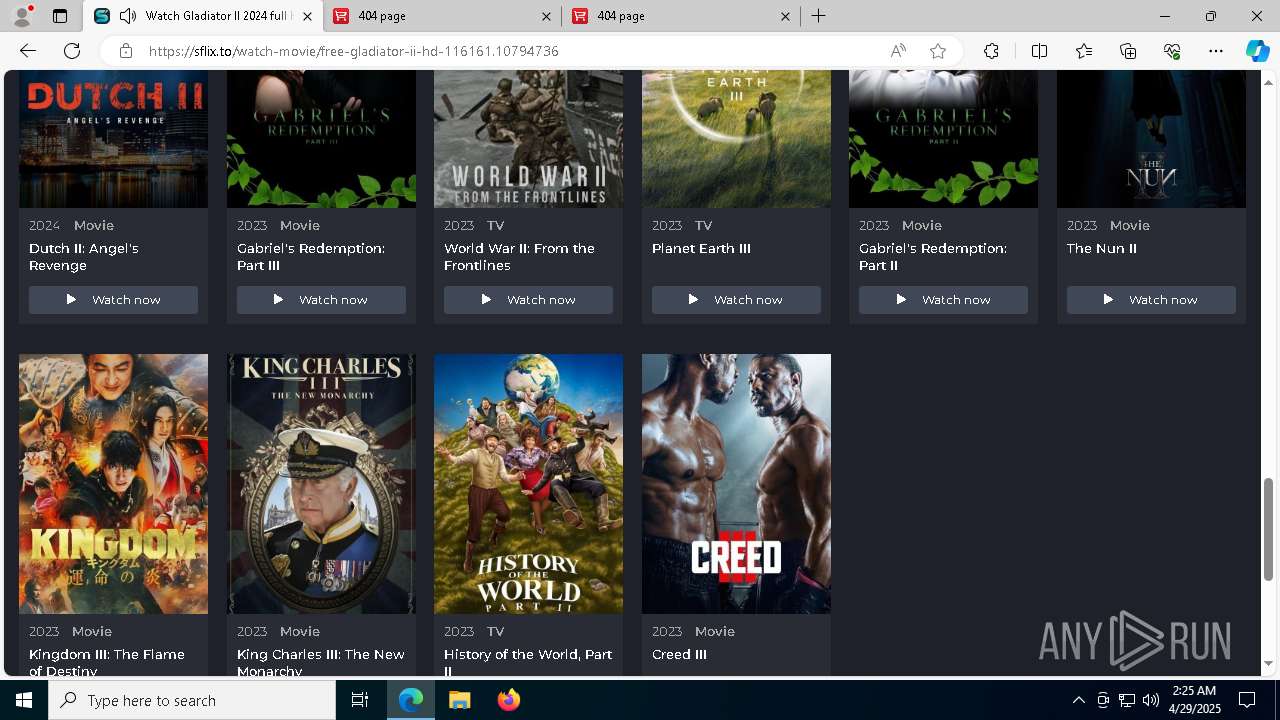Reload the page with the Refresh icon
Screen dimensions: 1280x720
pyautogui.click(x=72, y=51)
